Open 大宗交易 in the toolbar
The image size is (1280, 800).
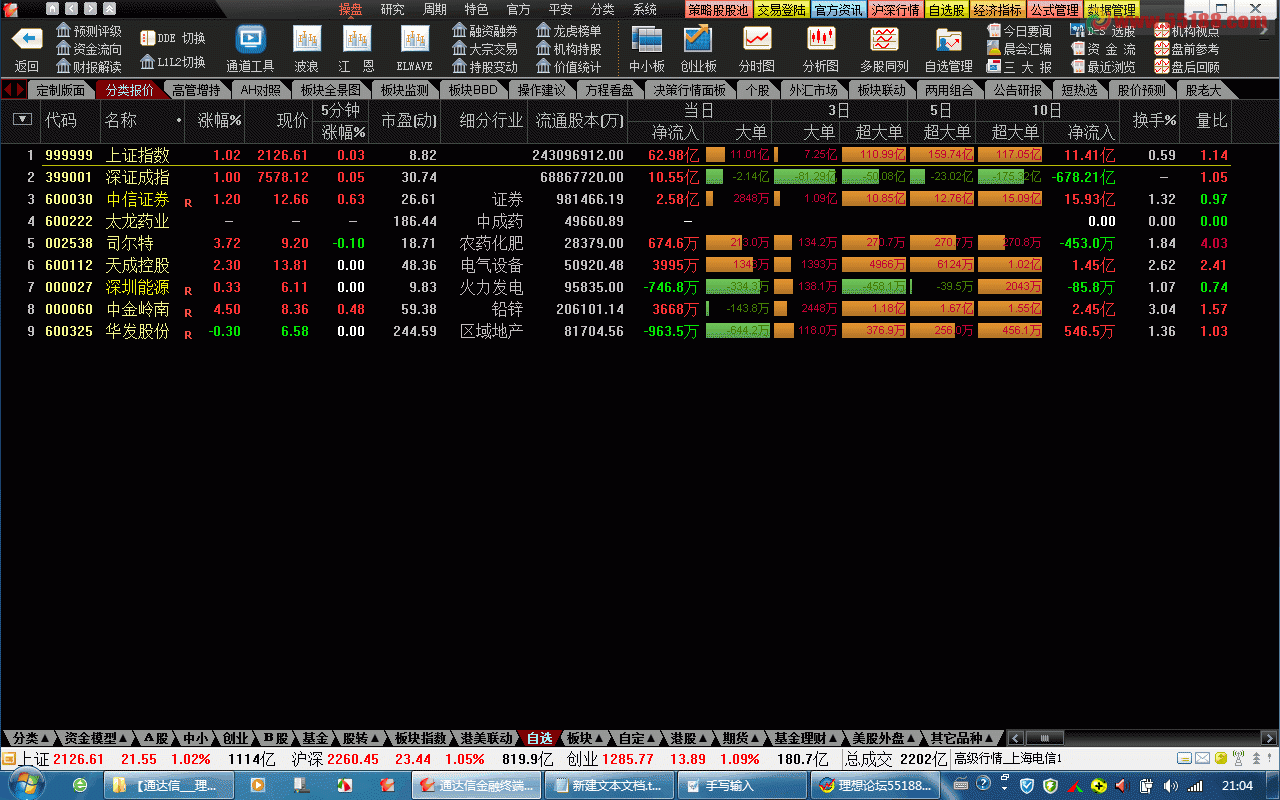pyautogui.click(x=485, y=49)
